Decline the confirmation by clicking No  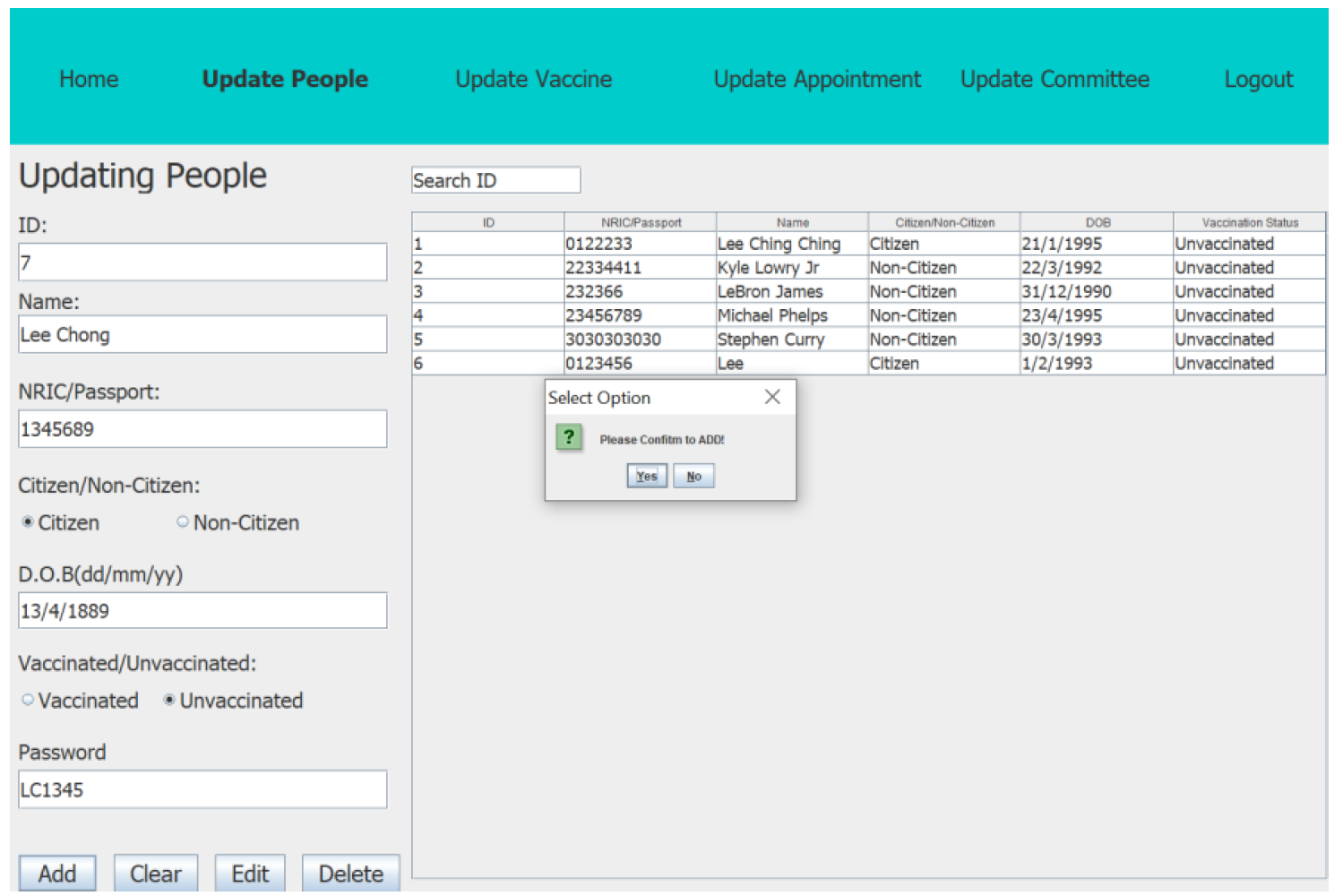[x=693, y=476]
